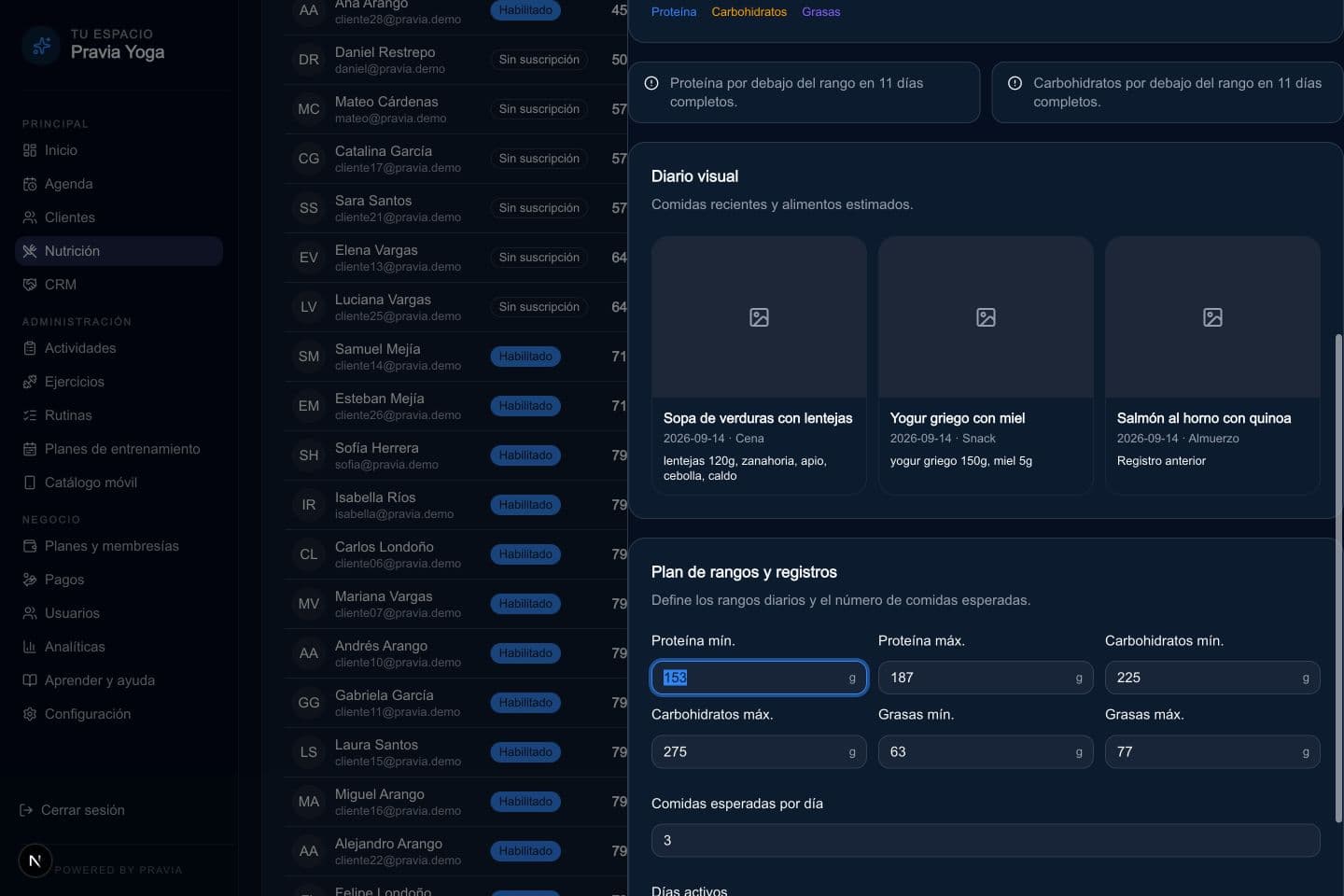Viewport: 1344px width, 896px height.
Task: Select client Esteban Mejía row
Action: click(455, 406)
